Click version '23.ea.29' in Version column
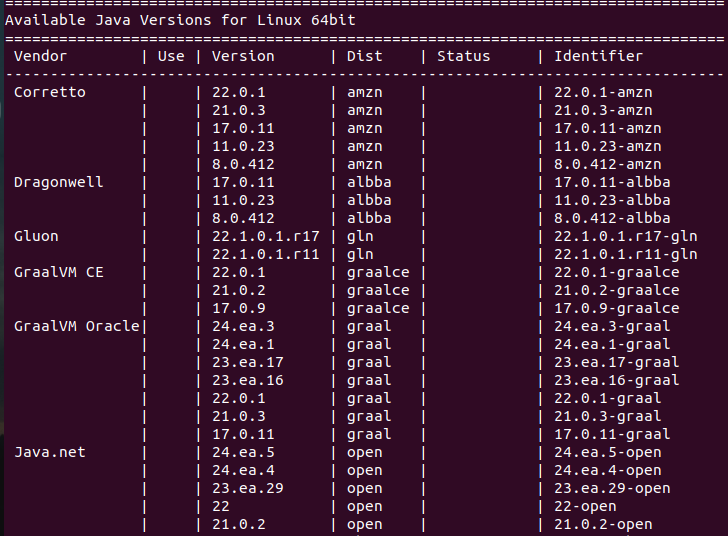This screenshot has width=728, height=536. [247, 489]
